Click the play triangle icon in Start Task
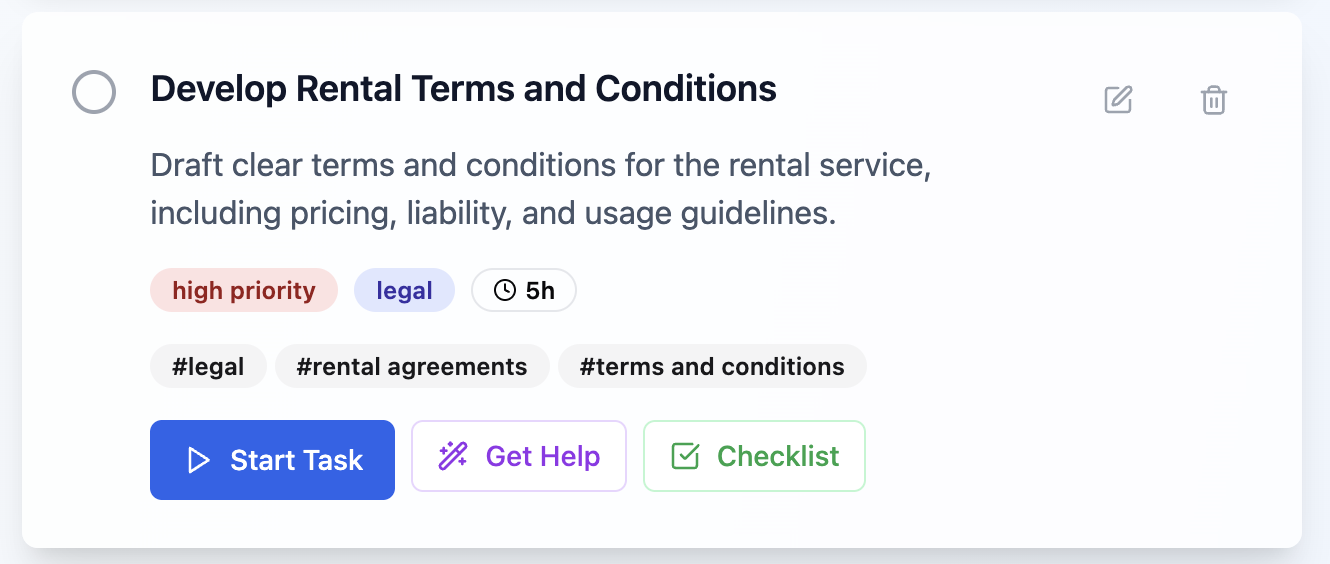This screenshot has height=564, width=1330. 199,460
